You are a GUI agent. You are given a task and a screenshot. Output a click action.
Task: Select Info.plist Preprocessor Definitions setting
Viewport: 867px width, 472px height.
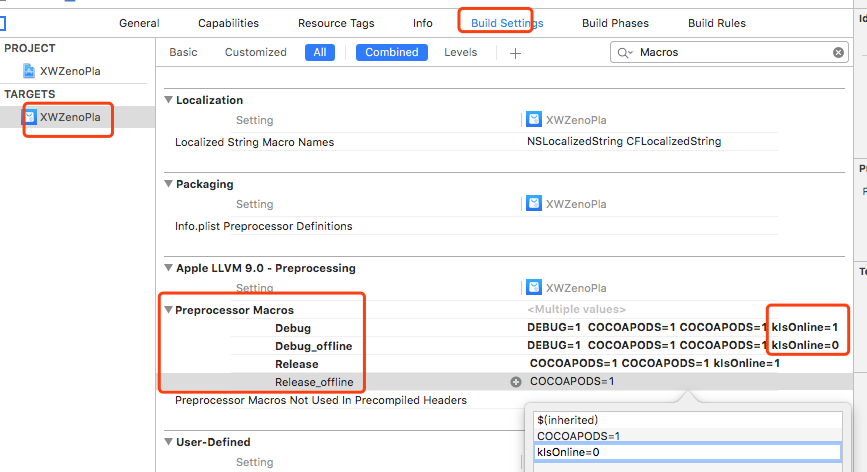[264, 226]
